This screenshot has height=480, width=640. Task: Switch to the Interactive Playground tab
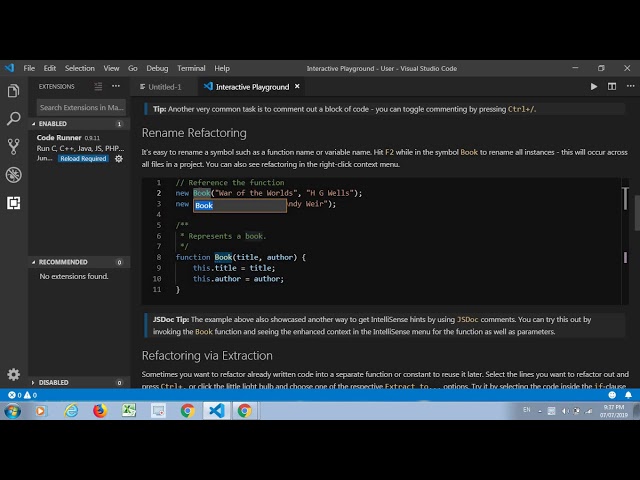coord(252,87)
